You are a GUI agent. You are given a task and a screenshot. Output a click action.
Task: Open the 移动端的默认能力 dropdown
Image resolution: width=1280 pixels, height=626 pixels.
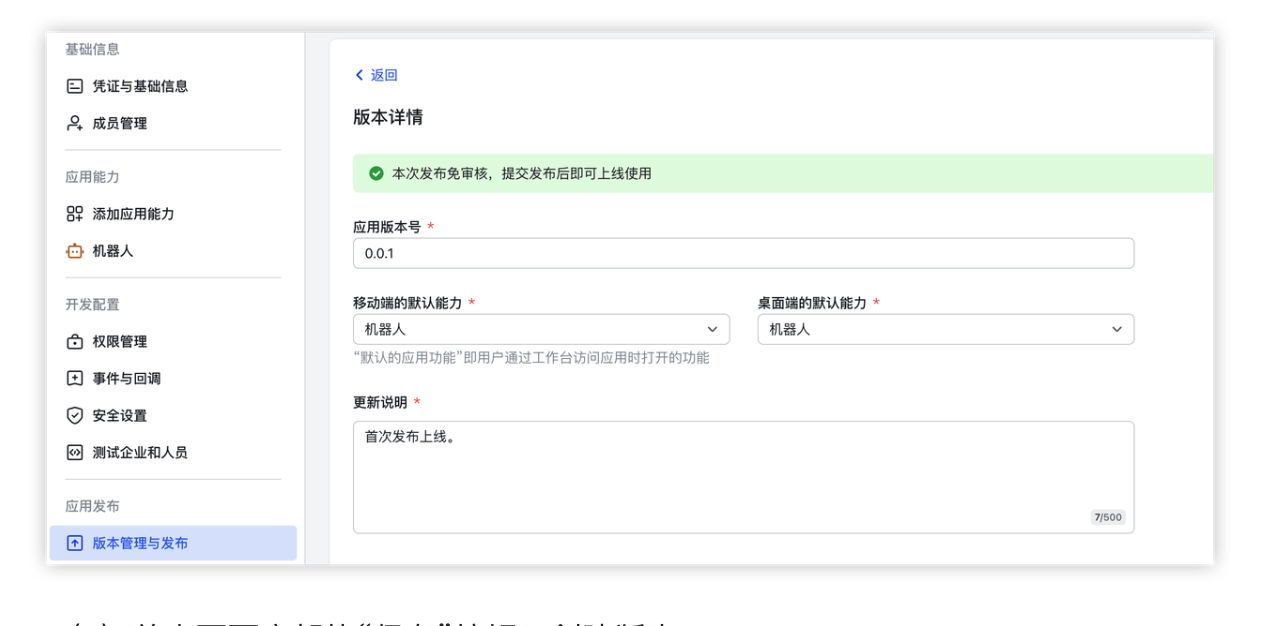point(540,330)
